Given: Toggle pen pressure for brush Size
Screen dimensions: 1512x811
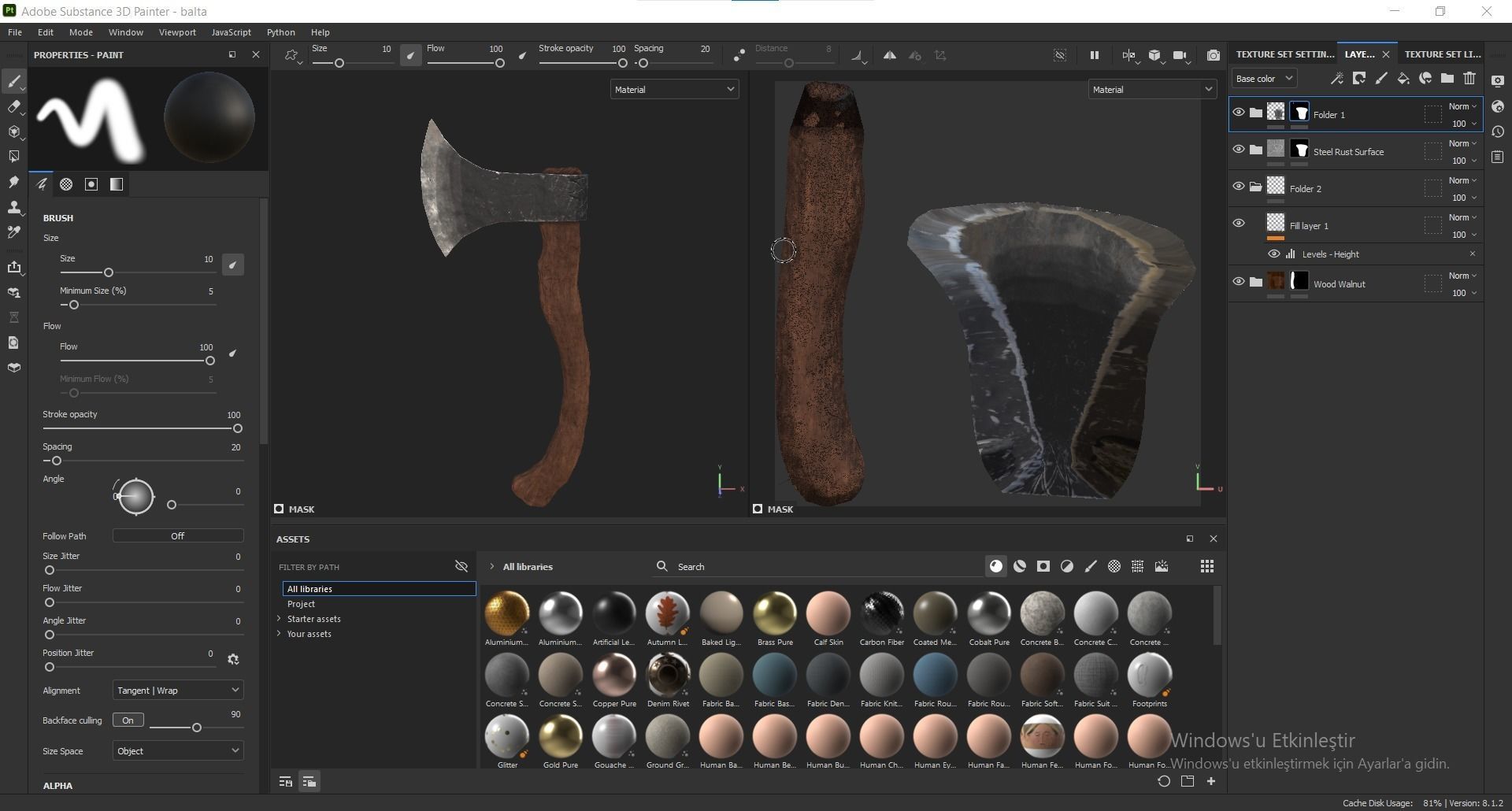Looking at the screenshot, I should tap(232, 265).
